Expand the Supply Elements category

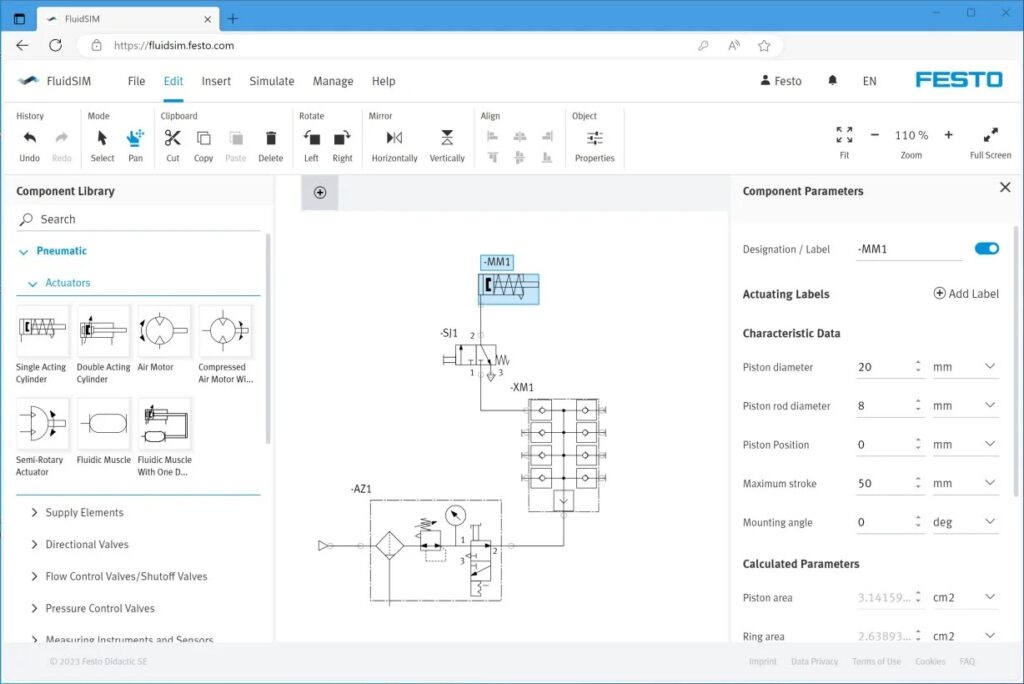tap(35, 513)
